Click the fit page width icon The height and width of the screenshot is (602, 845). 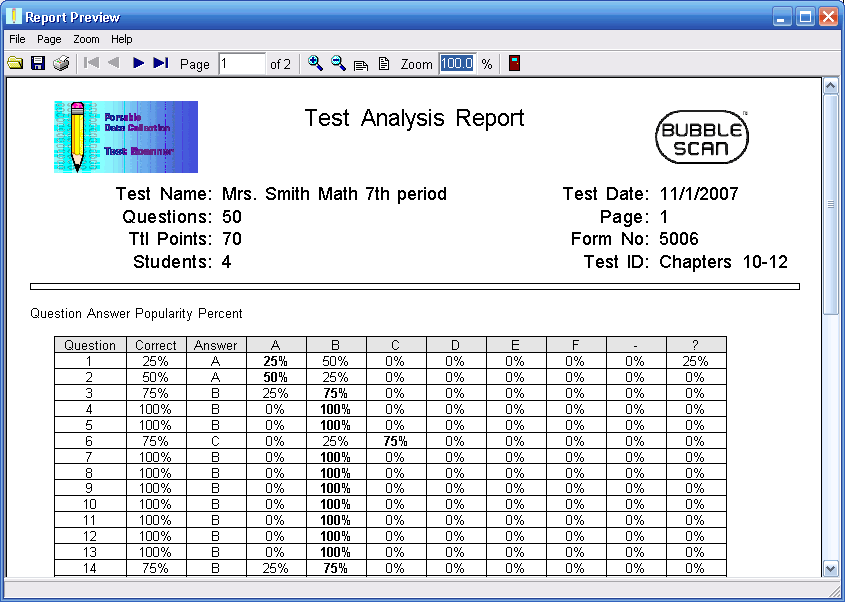click(x=361, y=65)
